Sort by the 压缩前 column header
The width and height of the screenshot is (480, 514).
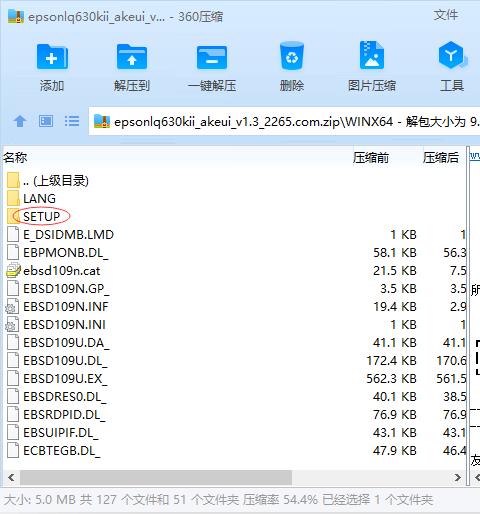(x=371, y=158)
